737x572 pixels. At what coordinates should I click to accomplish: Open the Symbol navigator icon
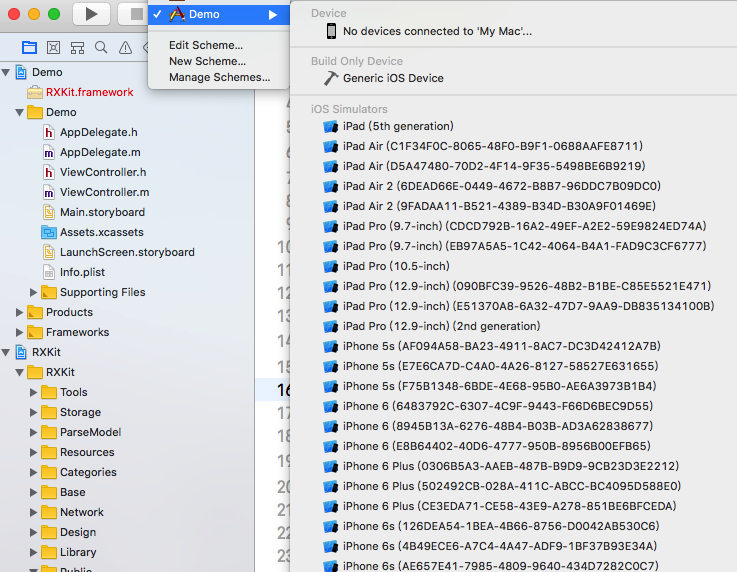(x=78, y=47)
